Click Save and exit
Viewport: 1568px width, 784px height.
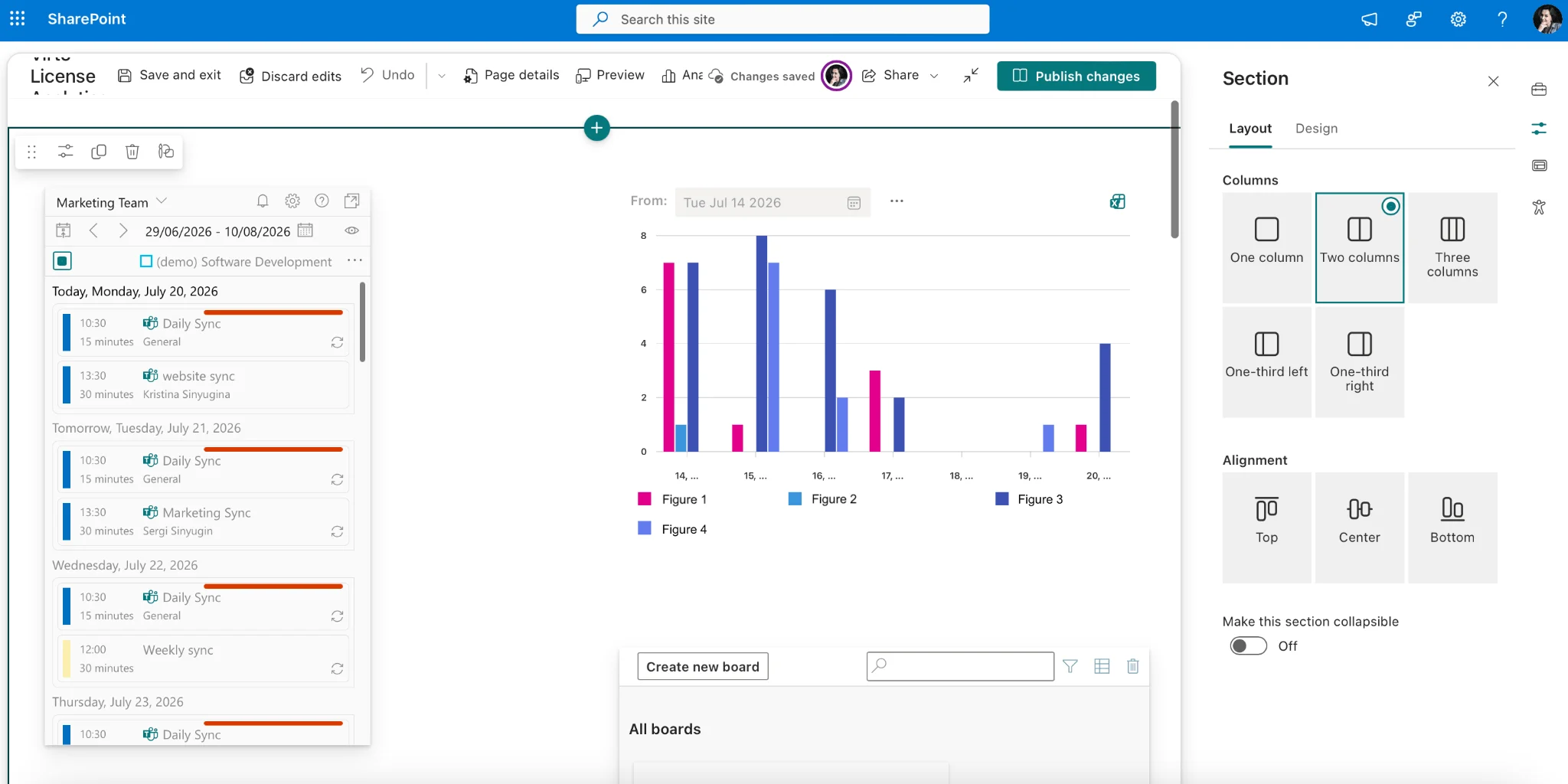[x=169, y=75]
